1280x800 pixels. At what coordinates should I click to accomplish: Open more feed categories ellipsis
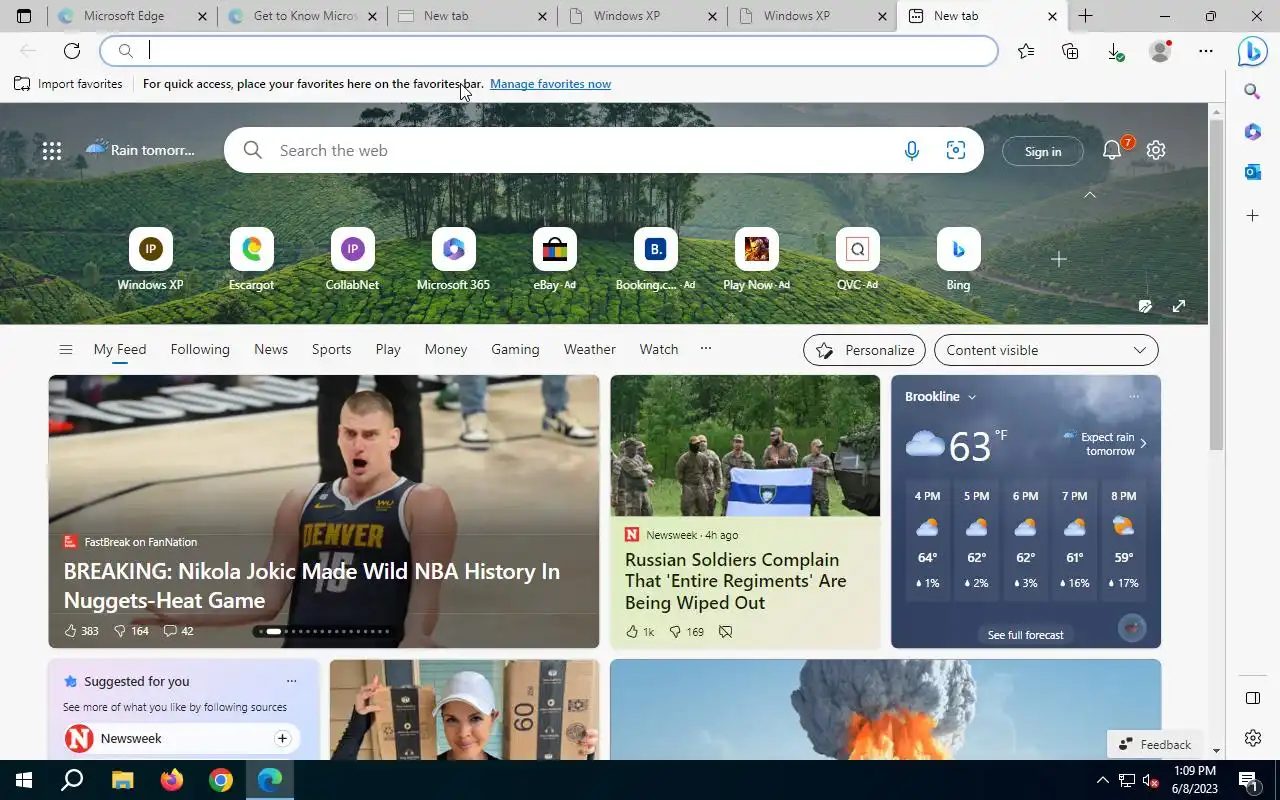tap(706, 349)
